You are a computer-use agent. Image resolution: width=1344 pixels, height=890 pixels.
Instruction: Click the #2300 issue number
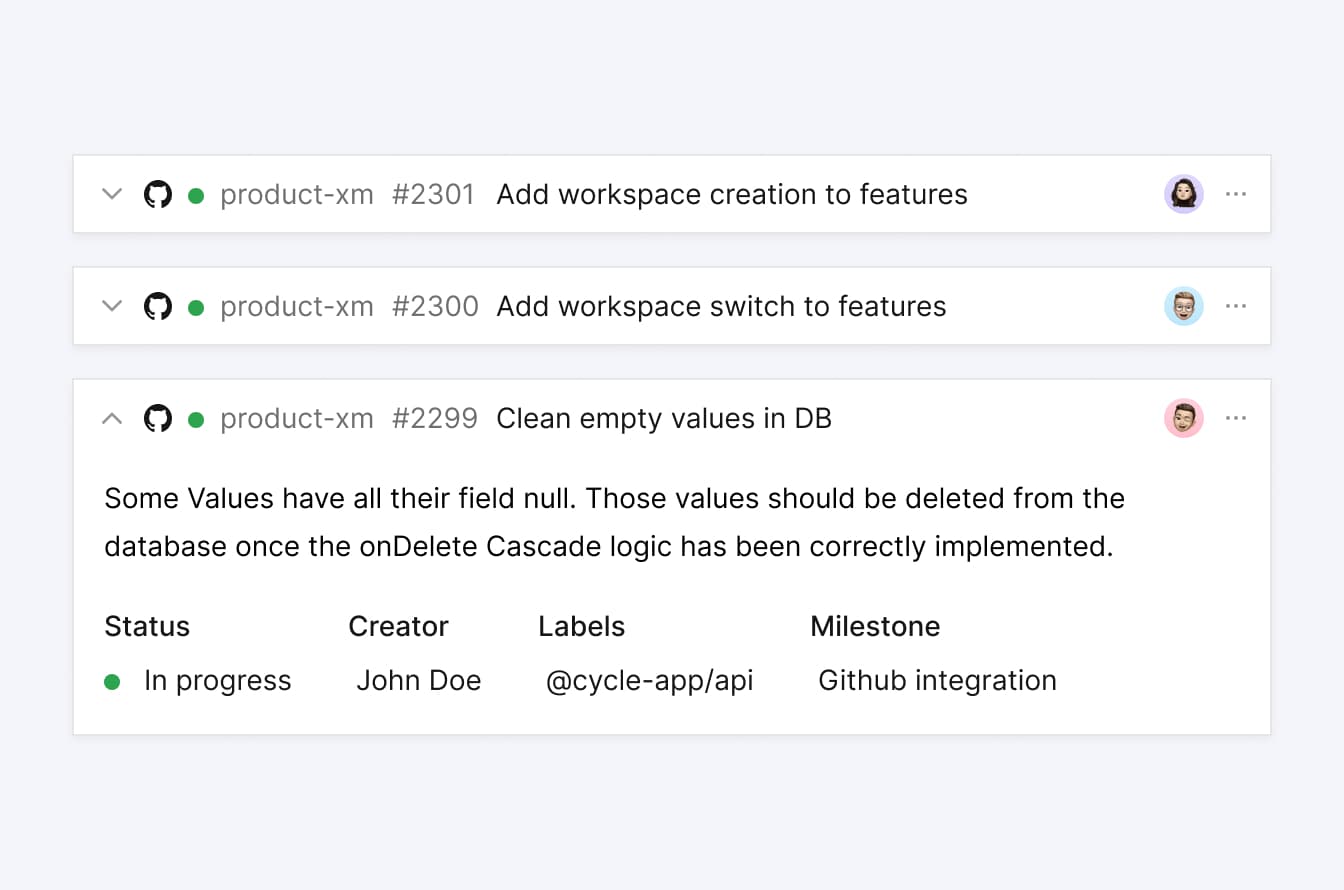pyautogui.click(x=435, y=306)
